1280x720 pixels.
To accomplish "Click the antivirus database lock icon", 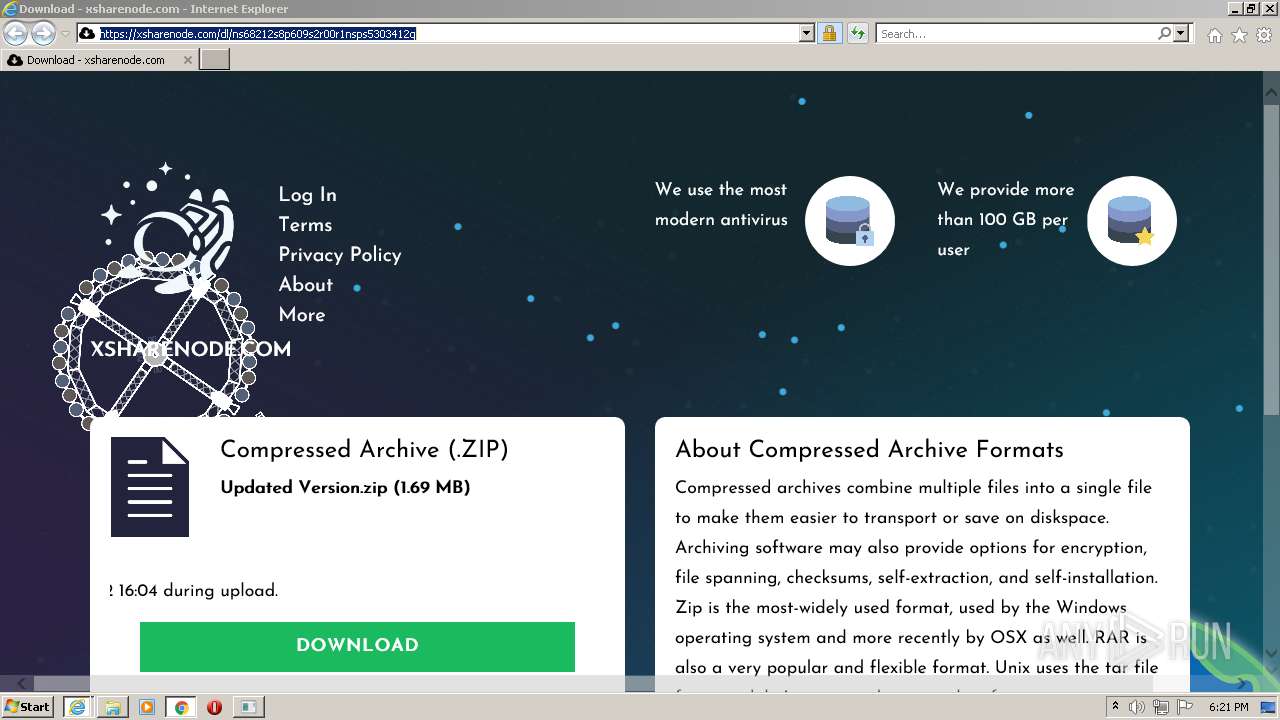I will click(x=849, y=221).
